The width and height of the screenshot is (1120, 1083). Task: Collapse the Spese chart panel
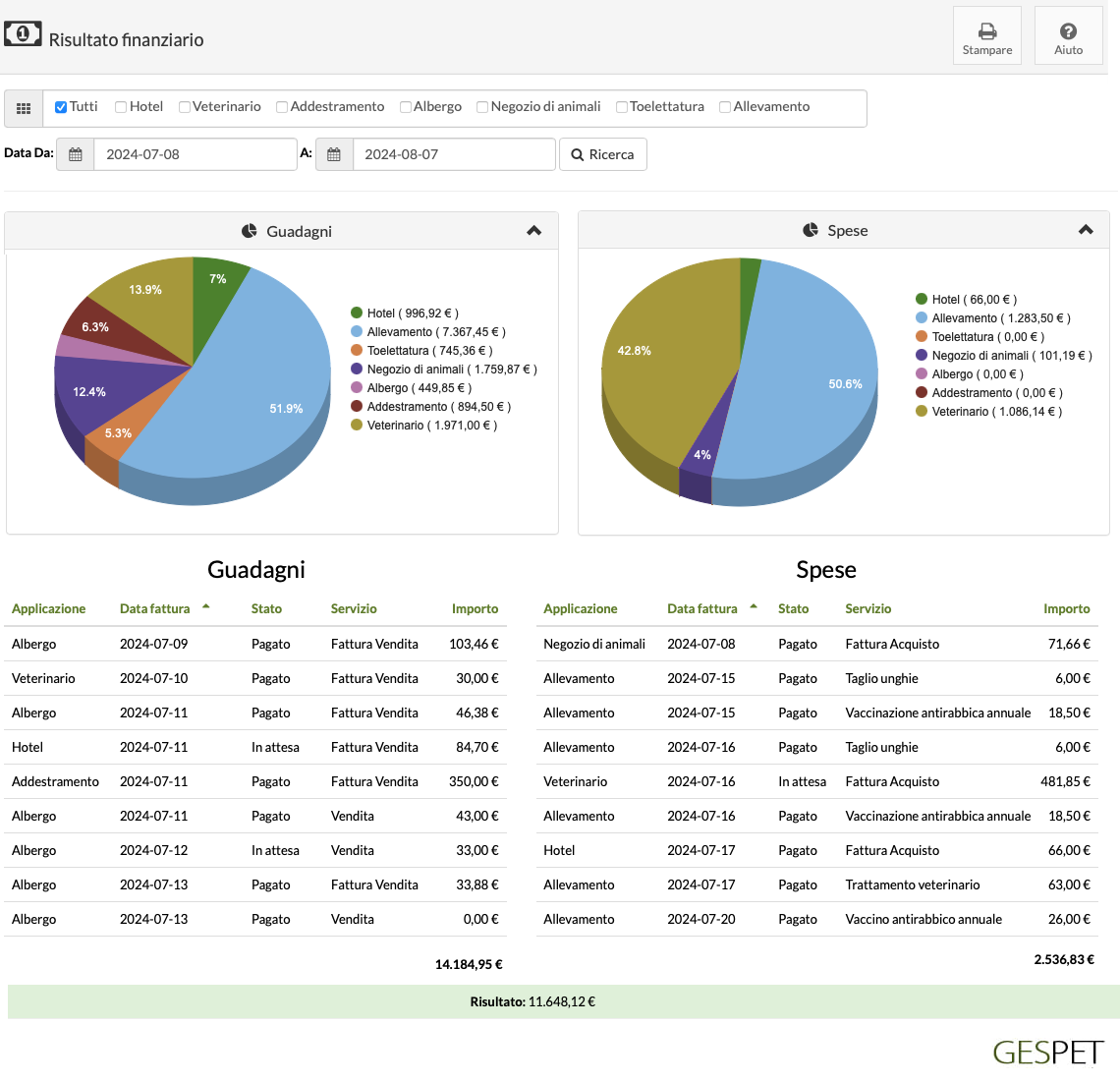(x=1086, y=230)
